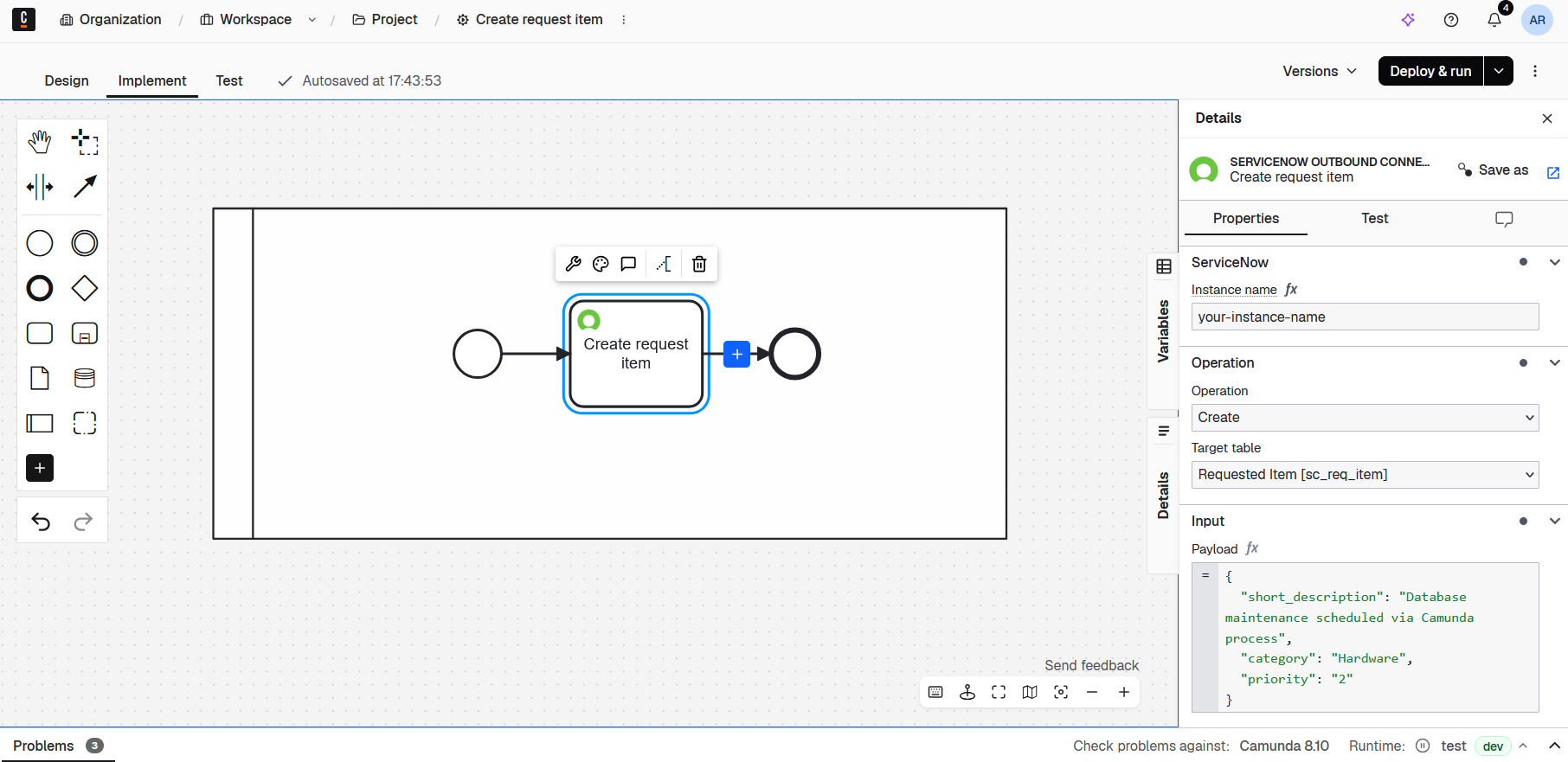This screenshot has height=762, width=1568.
Task: Zoom in the canvas with plus
Action: coord(1124,692)
